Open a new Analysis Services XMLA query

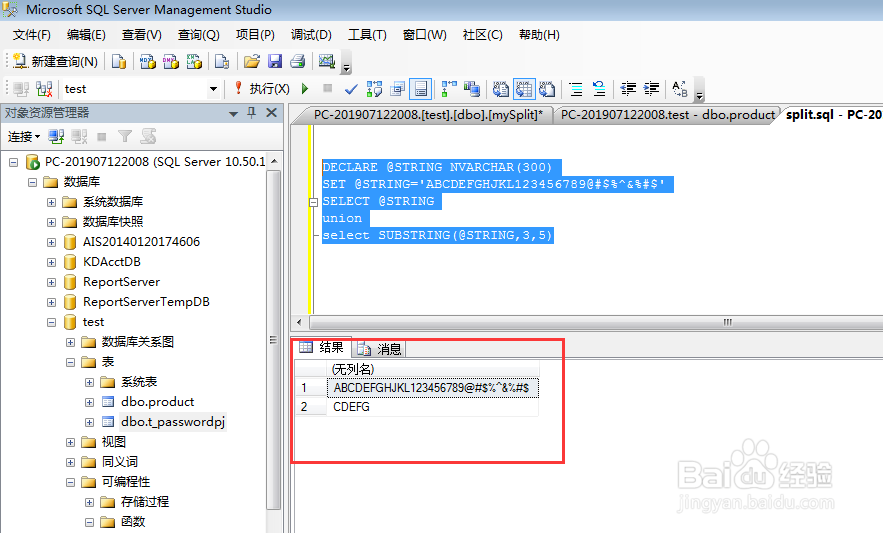pyautogui.click(x=194, y=61)
